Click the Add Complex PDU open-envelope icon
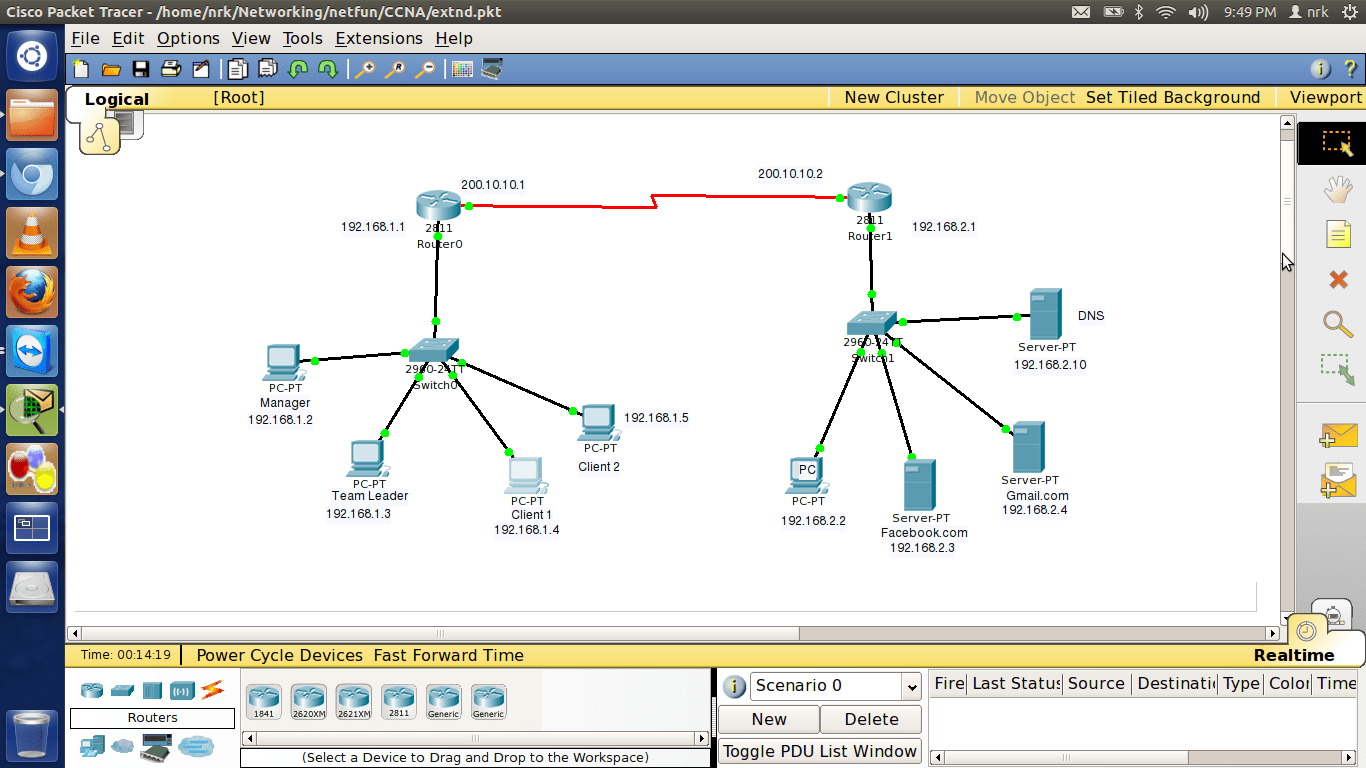This screenshot has height=768, width=1366. click(1337, 480)
